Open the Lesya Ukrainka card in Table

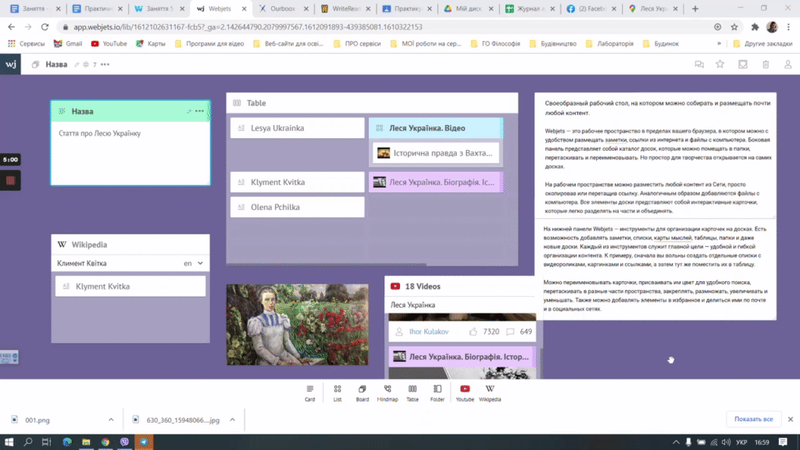coord(296,128)
